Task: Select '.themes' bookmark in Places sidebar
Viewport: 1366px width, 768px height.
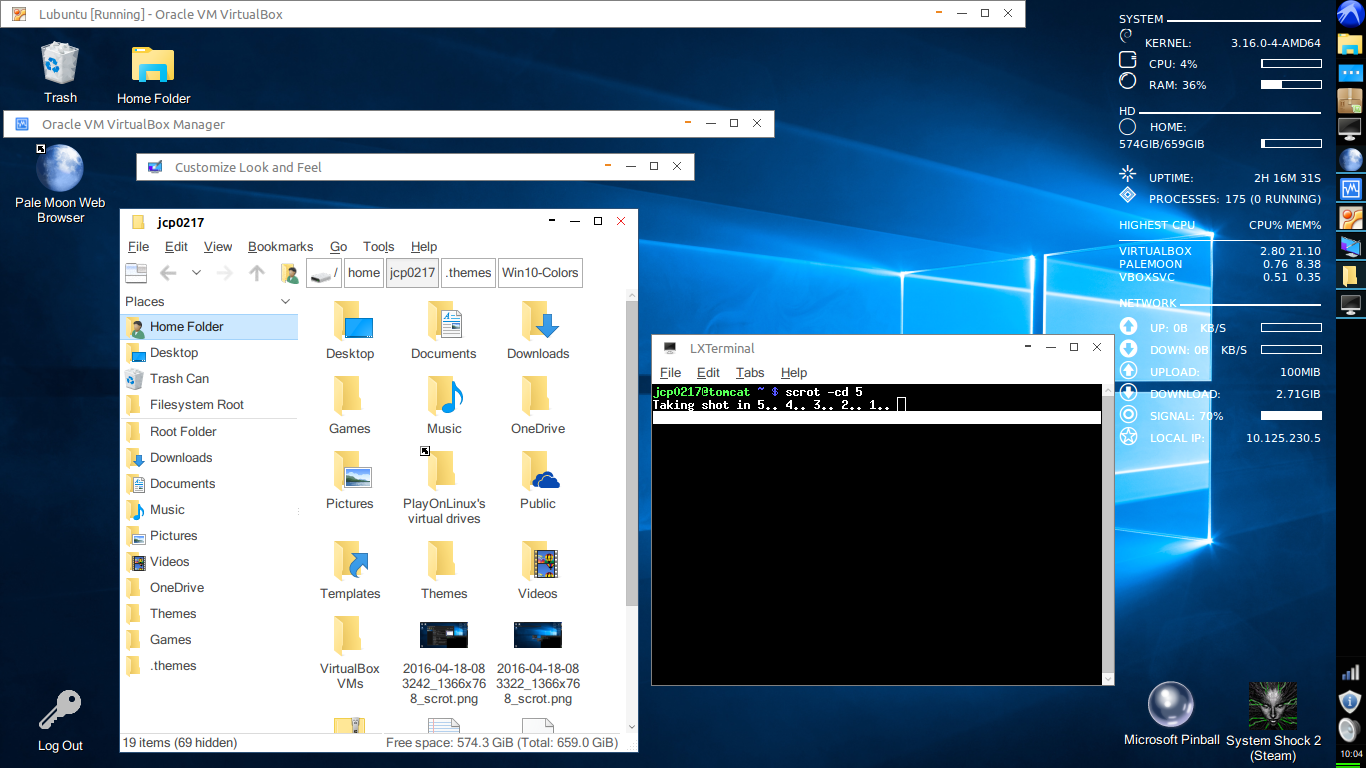Action: pos(209,666)
